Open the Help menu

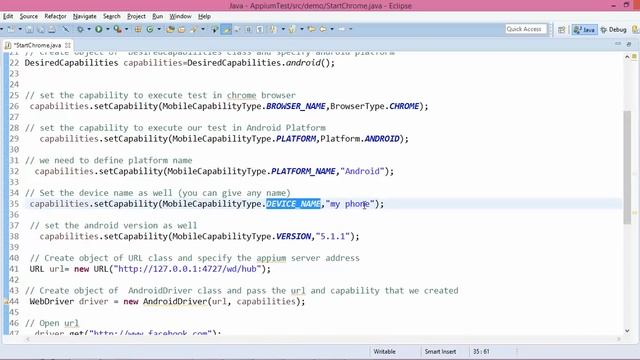(x=204, y=16)
